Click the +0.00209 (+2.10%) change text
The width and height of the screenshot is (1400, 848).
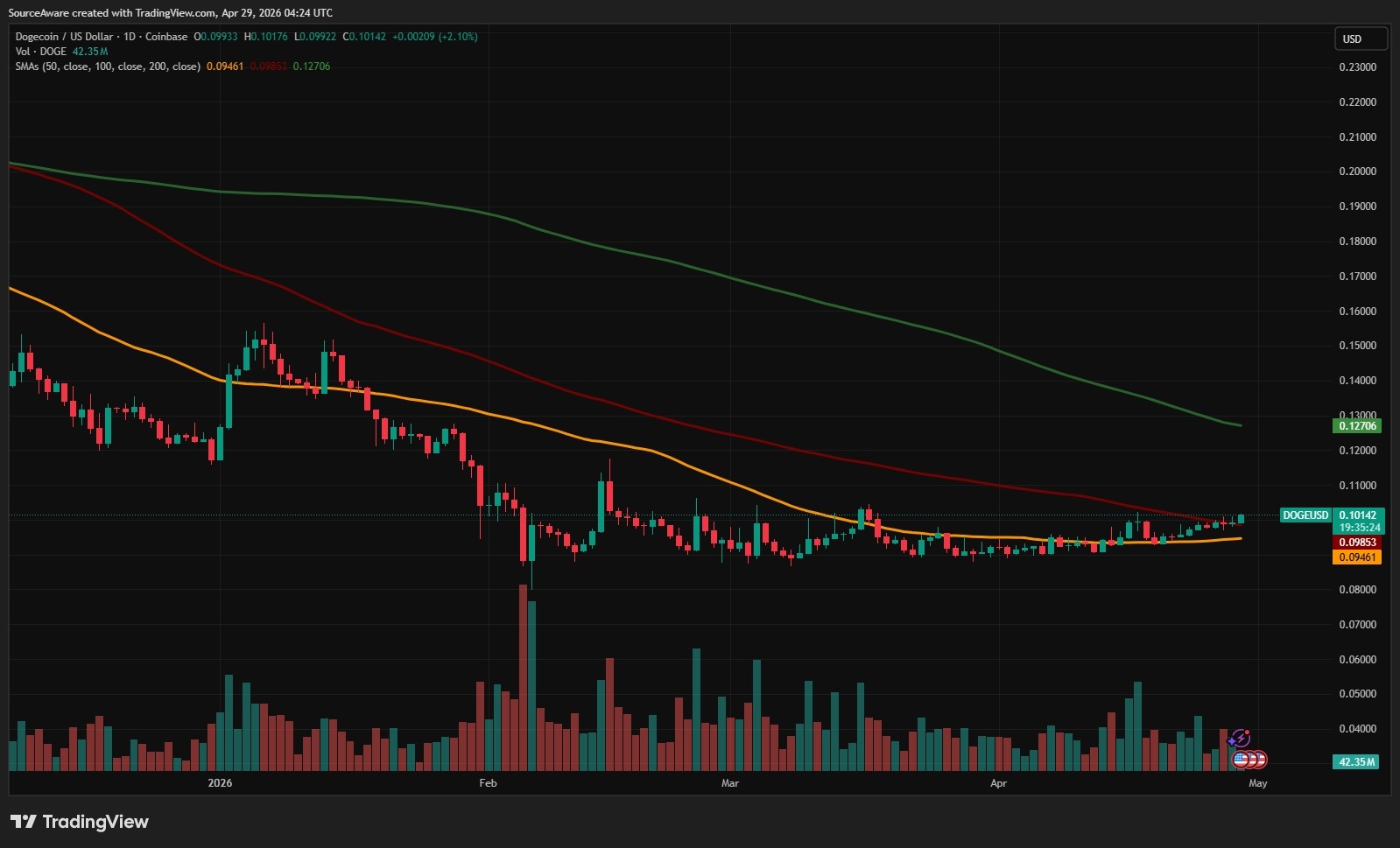435,37
